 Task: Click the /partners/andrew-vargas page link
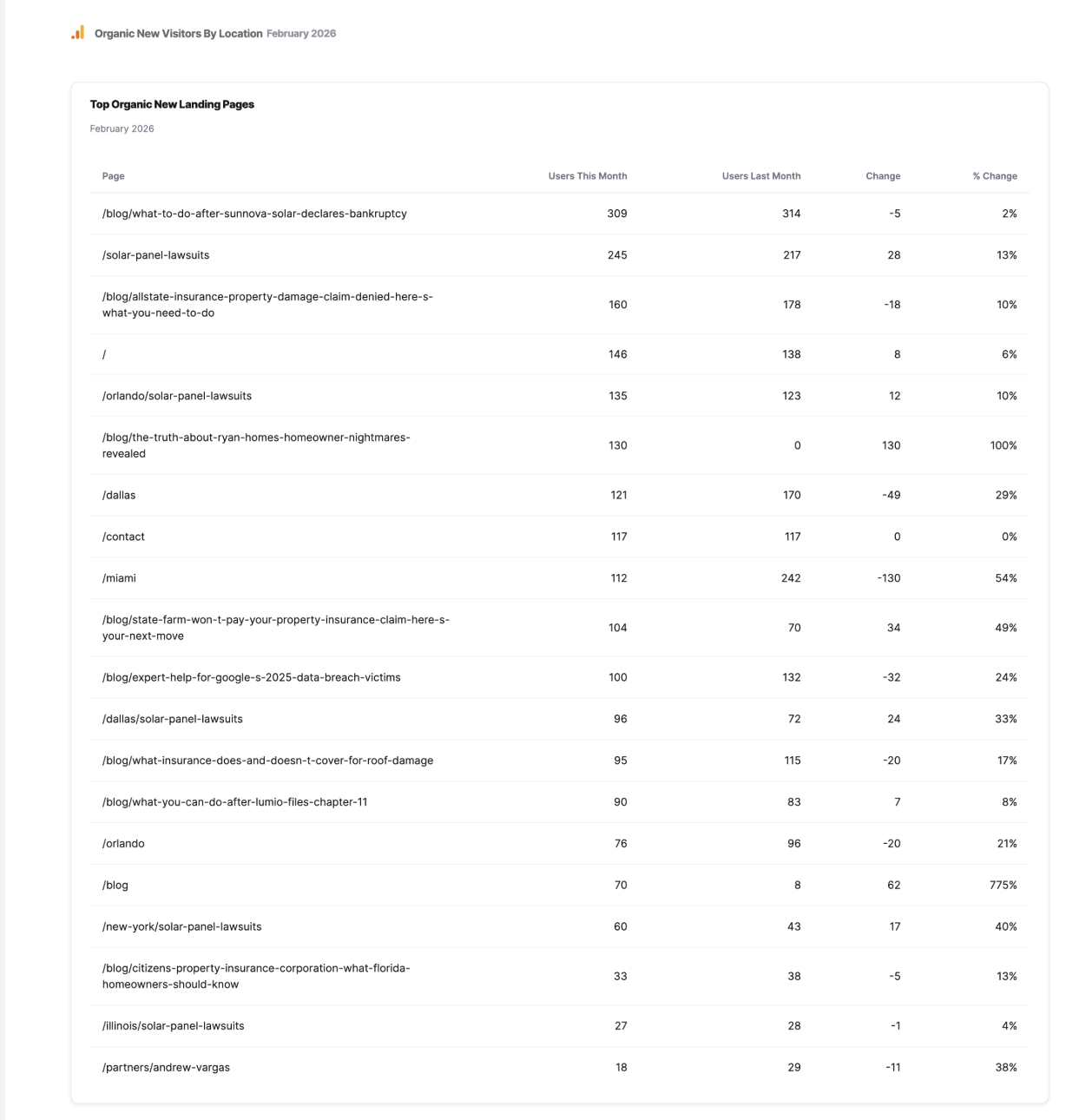pyautogui.click(x=166, y=1067)
